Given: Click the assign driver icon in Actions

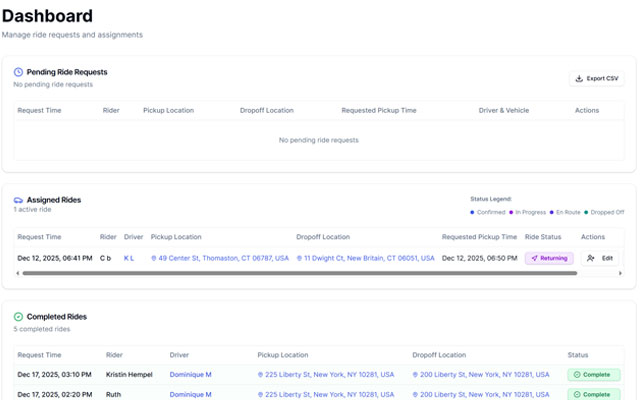Looking at the screenshot, I should (591, 258).
